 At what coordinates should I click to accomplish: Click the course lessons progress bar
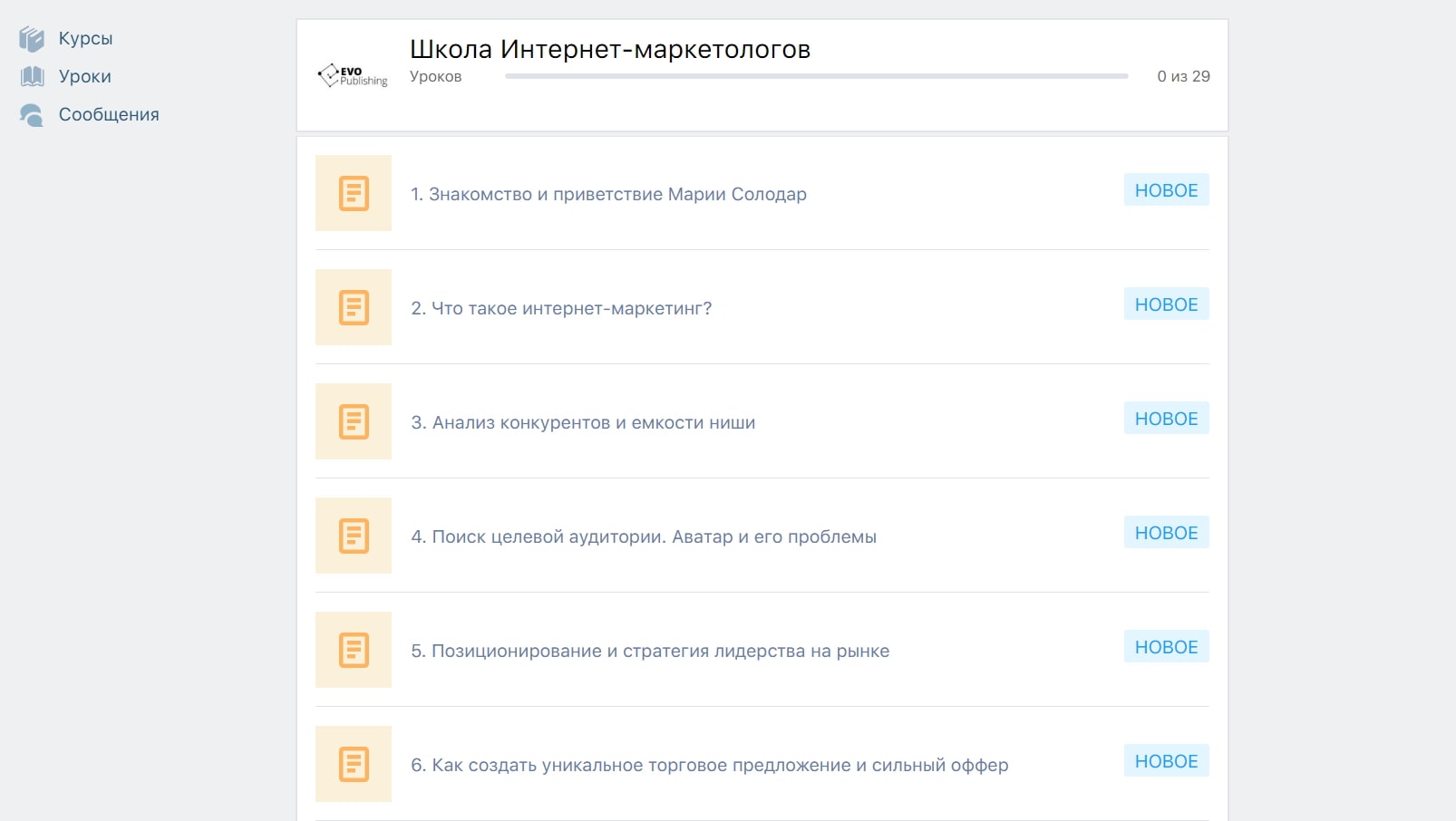click(x=817, y=76)
